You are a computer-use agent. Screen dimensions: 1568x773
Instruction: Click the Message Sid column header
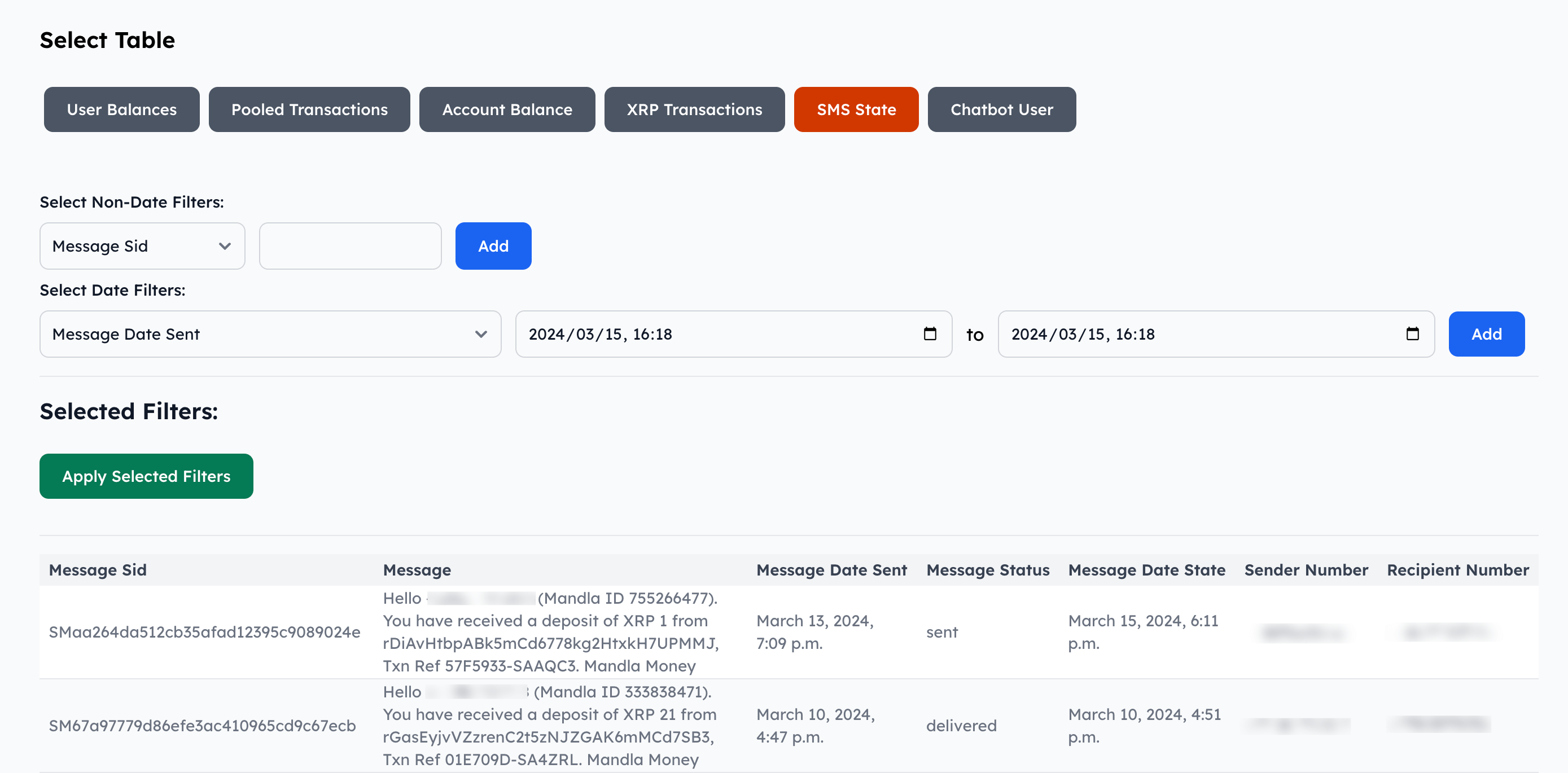pos(98,570)
